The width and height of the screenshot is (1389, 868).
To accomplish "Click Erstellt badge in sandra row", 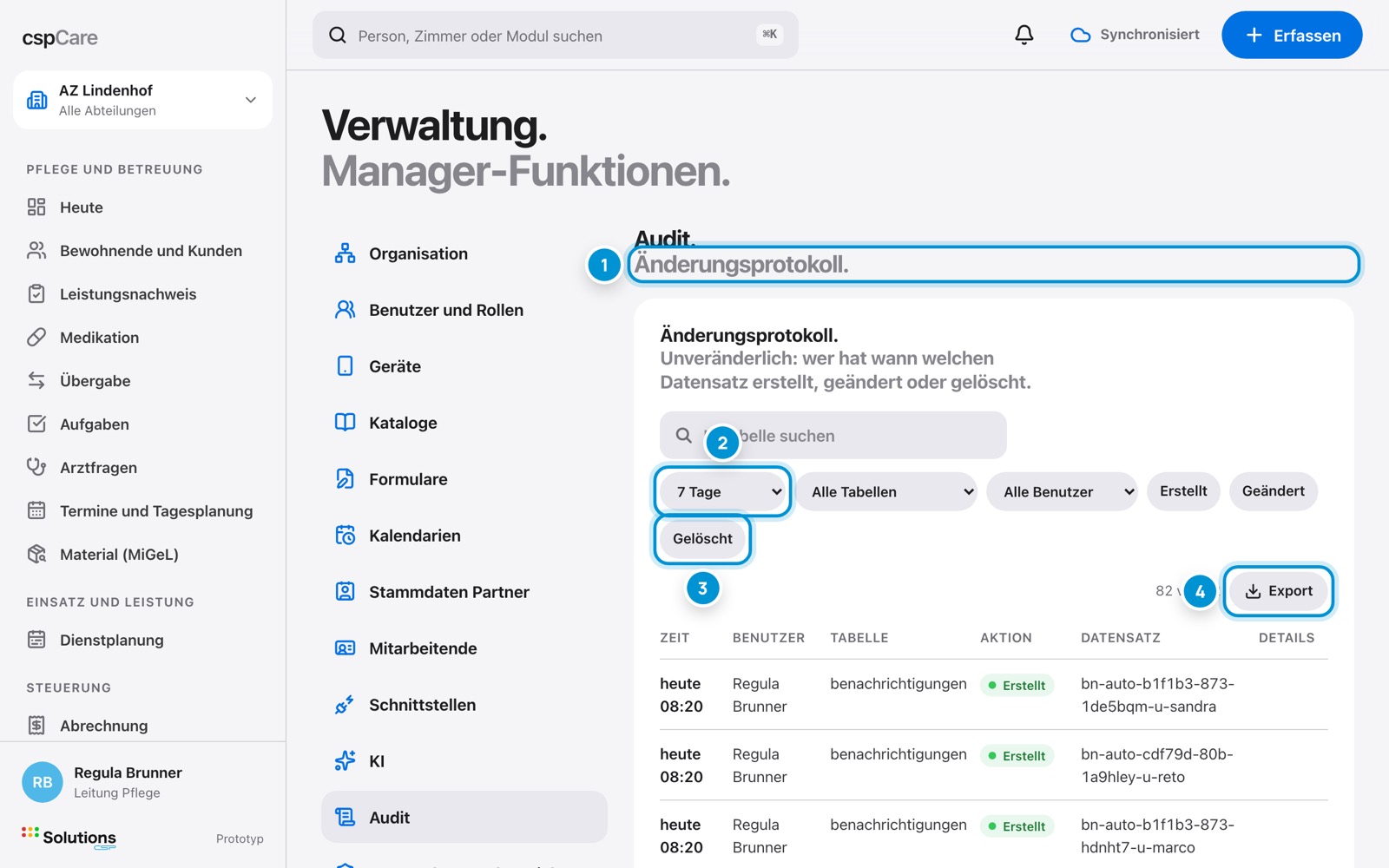I will (x=1017, y=685).
